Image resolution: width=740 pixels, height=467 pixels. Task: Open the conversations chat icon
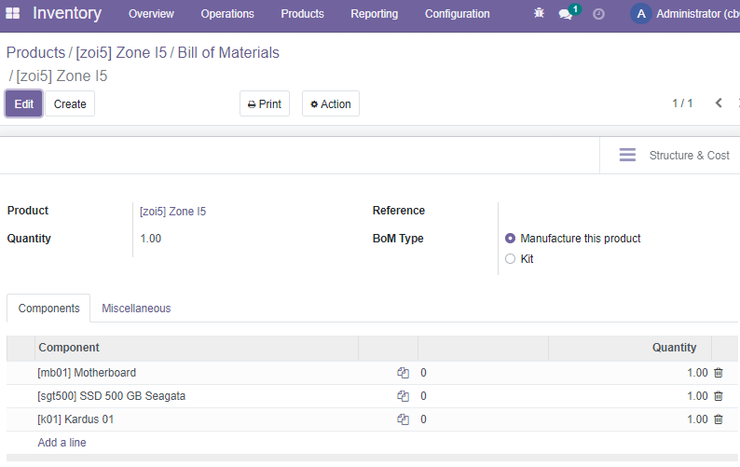tap(565, 14)
